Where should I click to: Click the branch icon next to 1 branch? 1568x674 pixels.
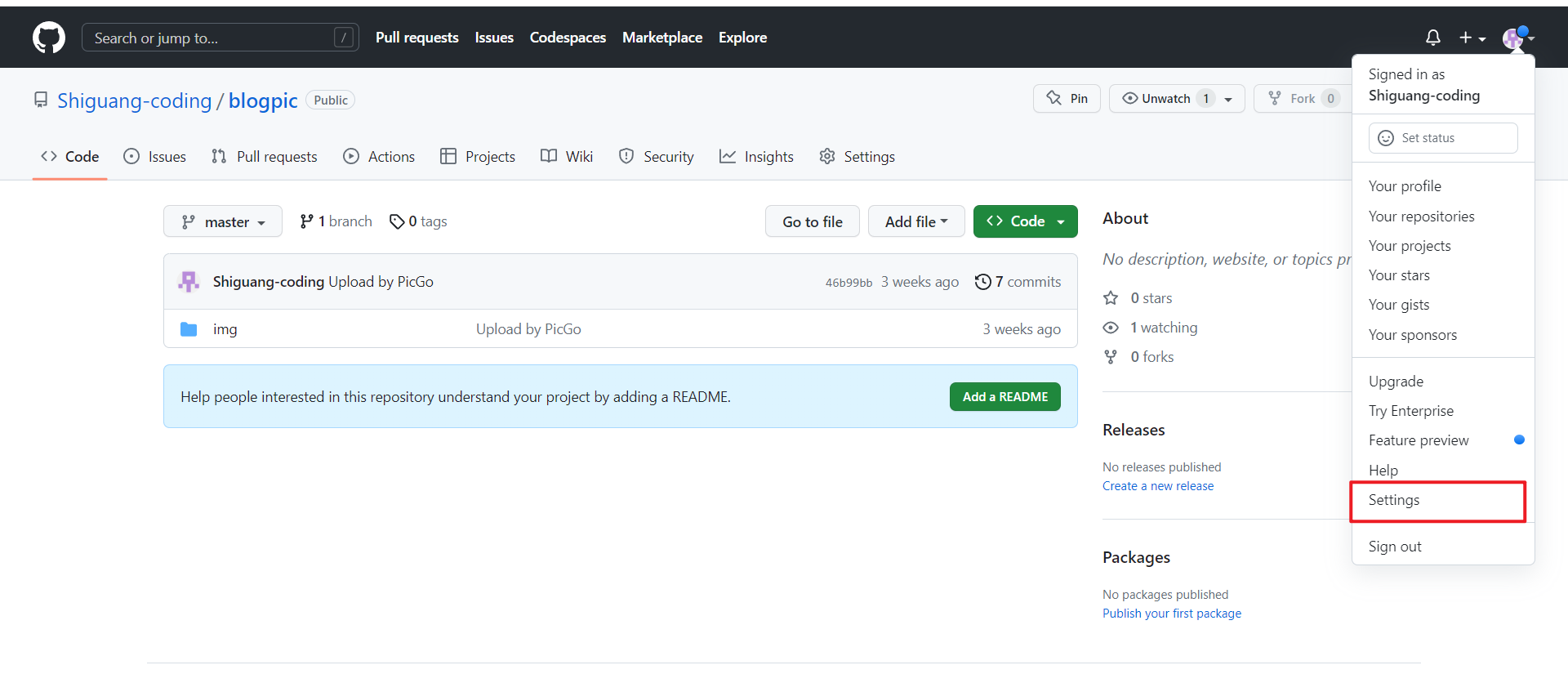click(306, 221)
